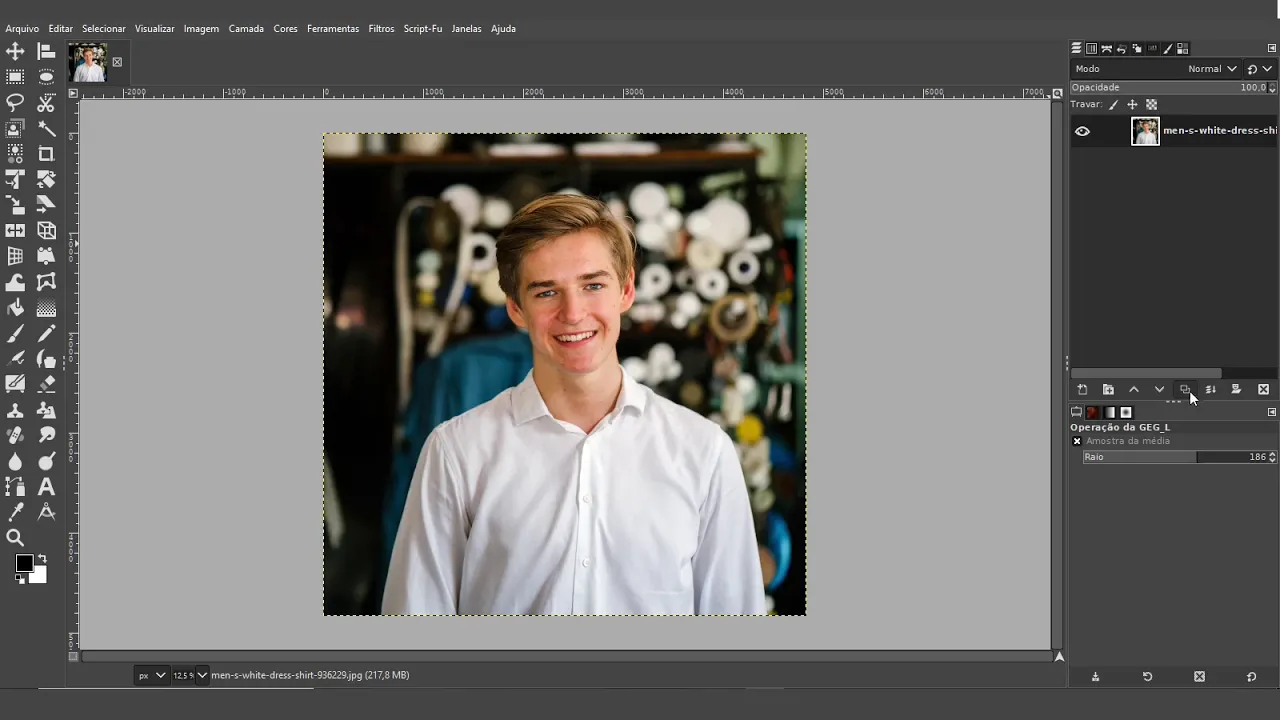Close the image tab thumbnail
This screenshot has height=720, width=1280.
click(117, 62)
